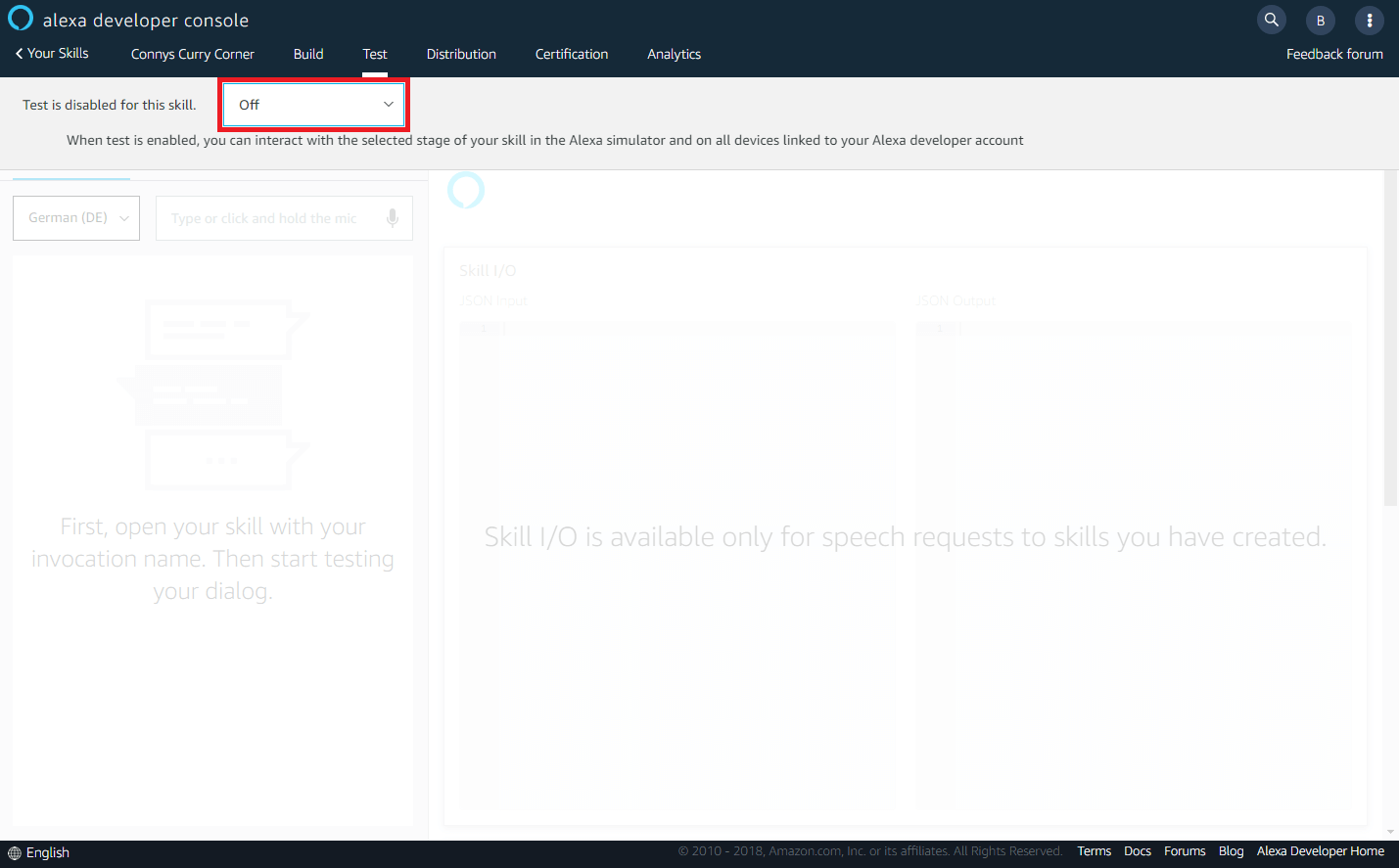Open the user account B avatar

tap(1321, 21)
